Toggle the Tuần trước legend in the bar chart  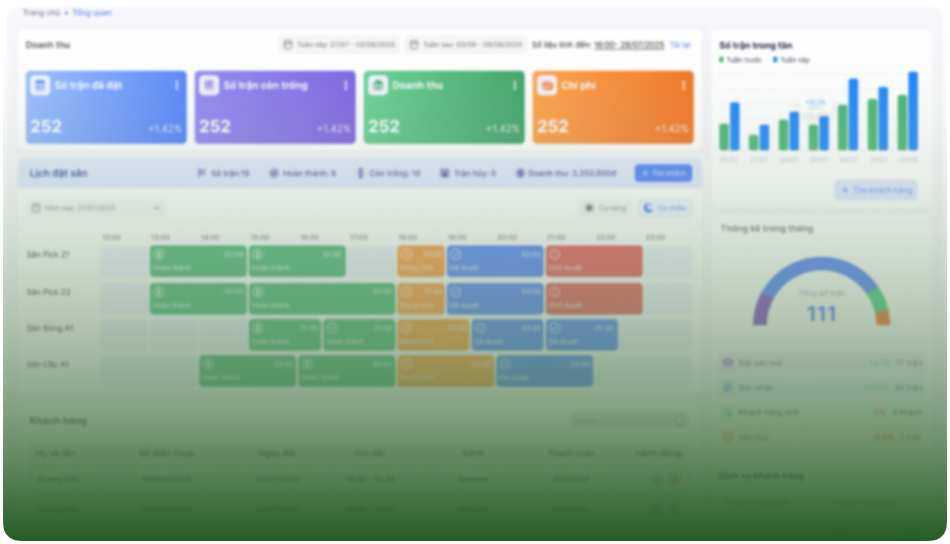tap(740, 60)
